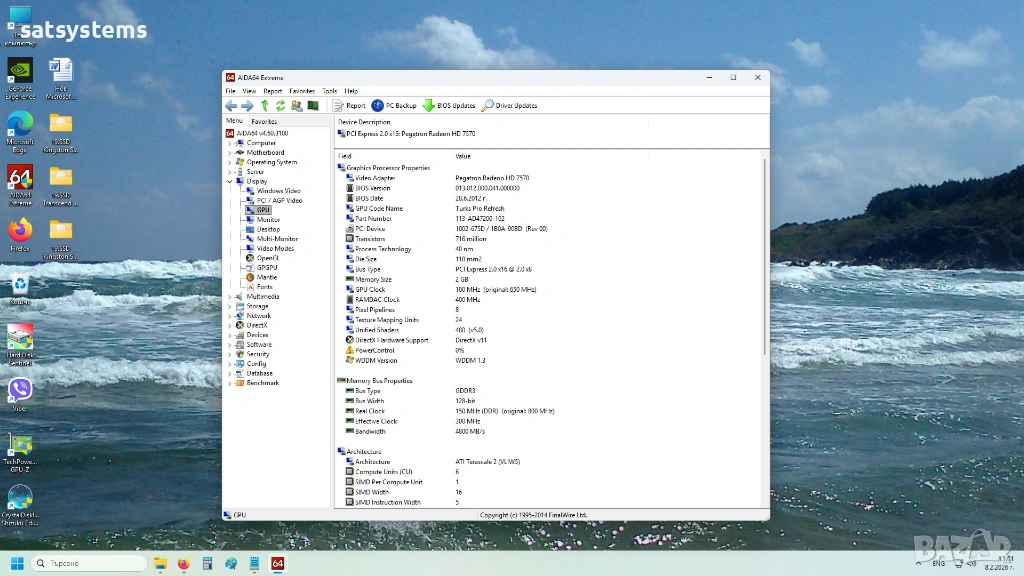Open the Favorites menu
Image resolution: width=1024 pixels, height=576 pixels.
point(301,91)
